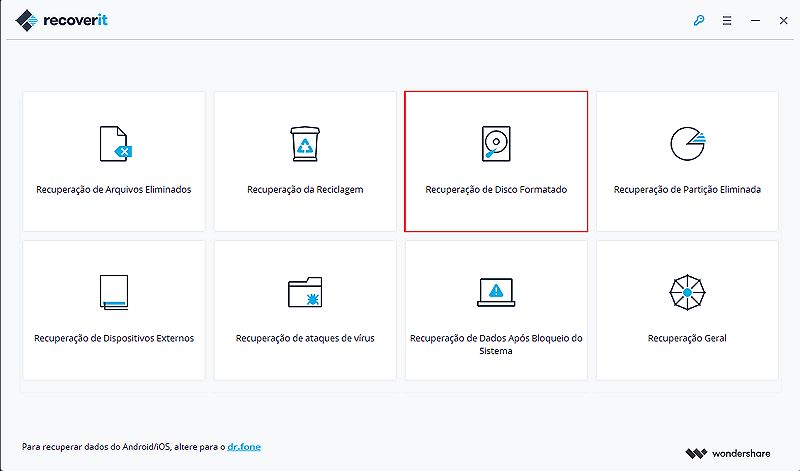Open the hamburger menu in title bar
The width and height of the screenshot is (800, 471).
pyautogui.click(x=727, y=19)
